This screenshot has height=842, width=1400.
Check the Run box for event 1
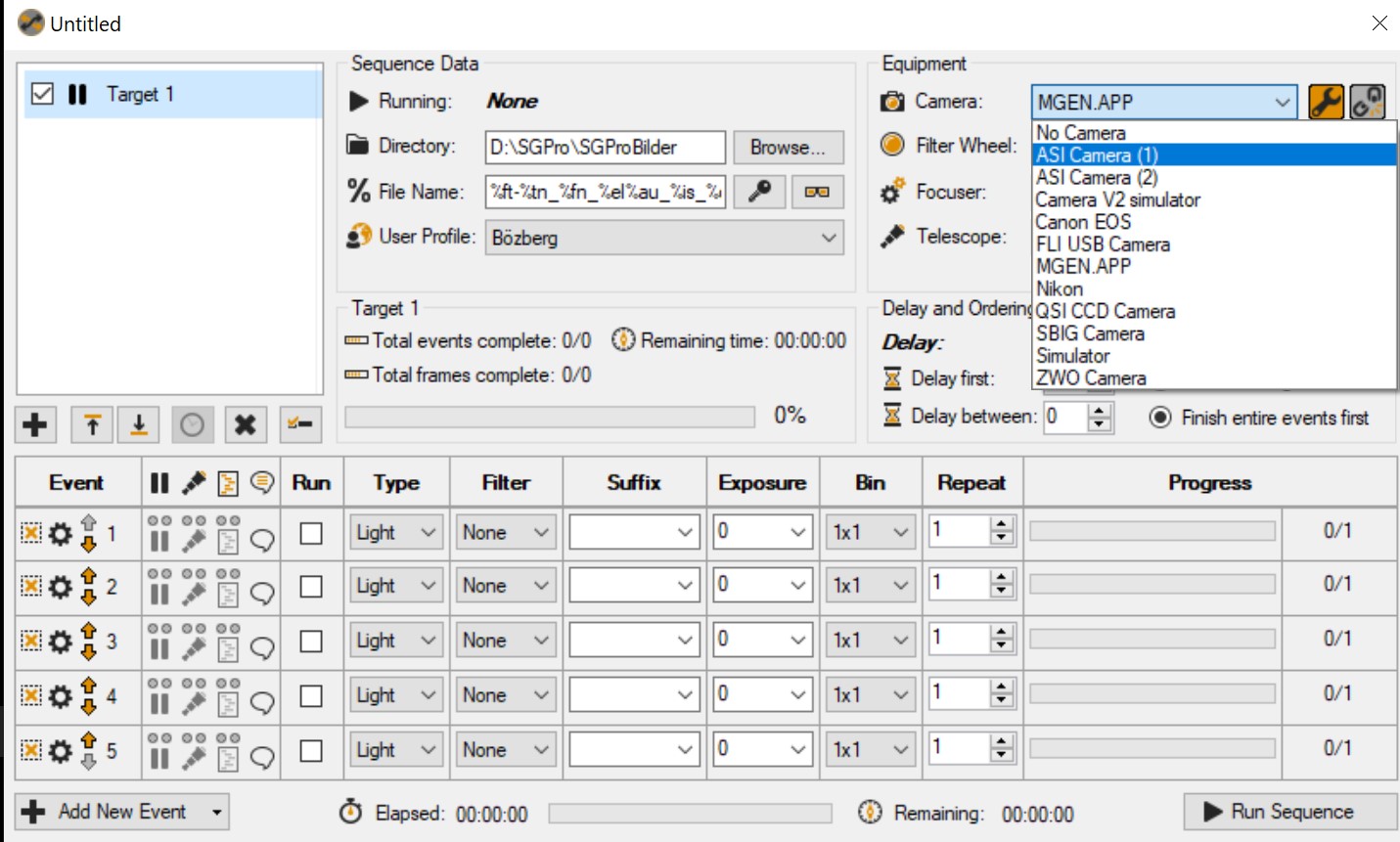311,533
